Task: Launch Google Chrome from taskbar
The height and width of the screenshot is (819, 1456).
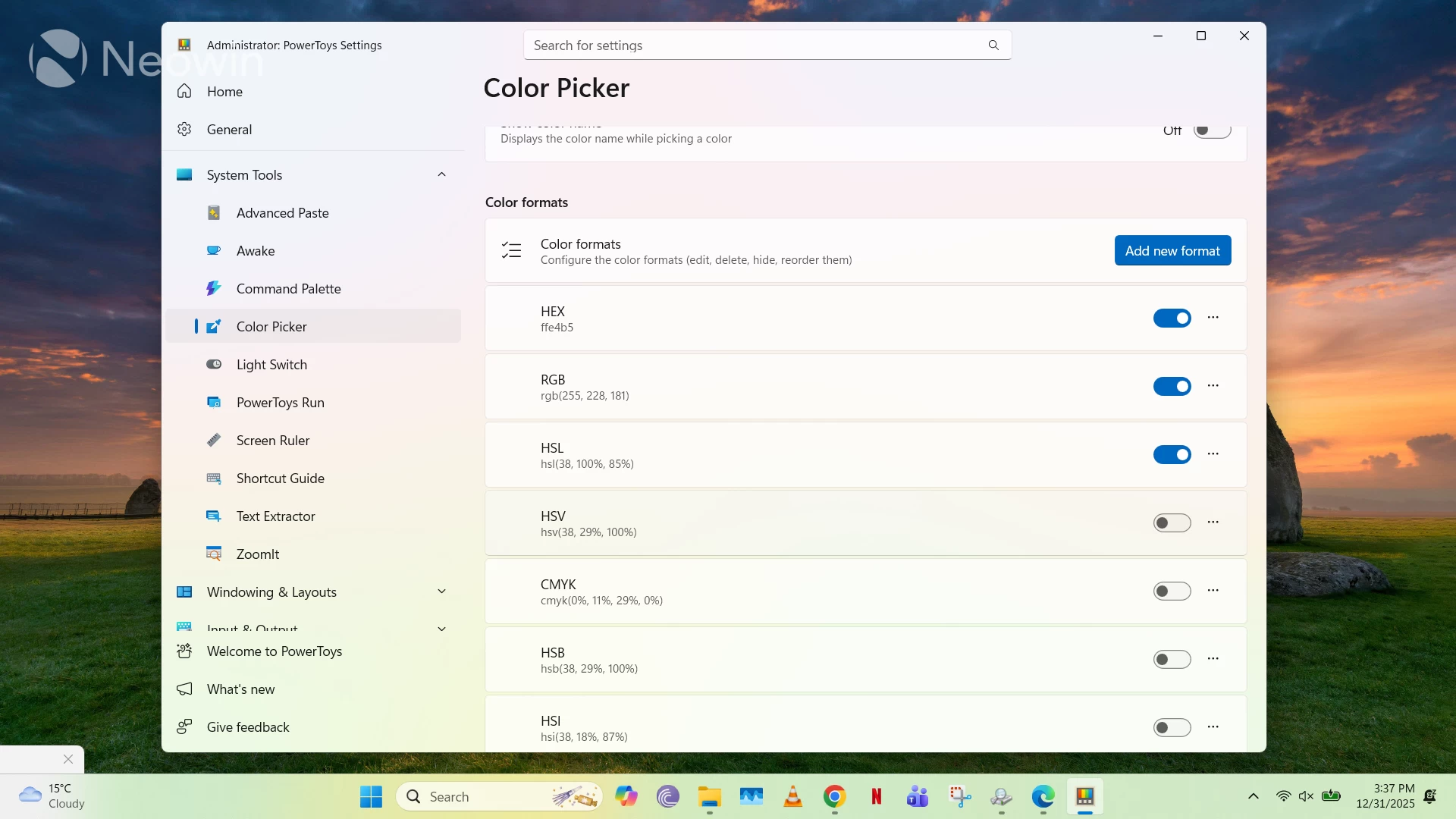Action: [x=834, y=797]
